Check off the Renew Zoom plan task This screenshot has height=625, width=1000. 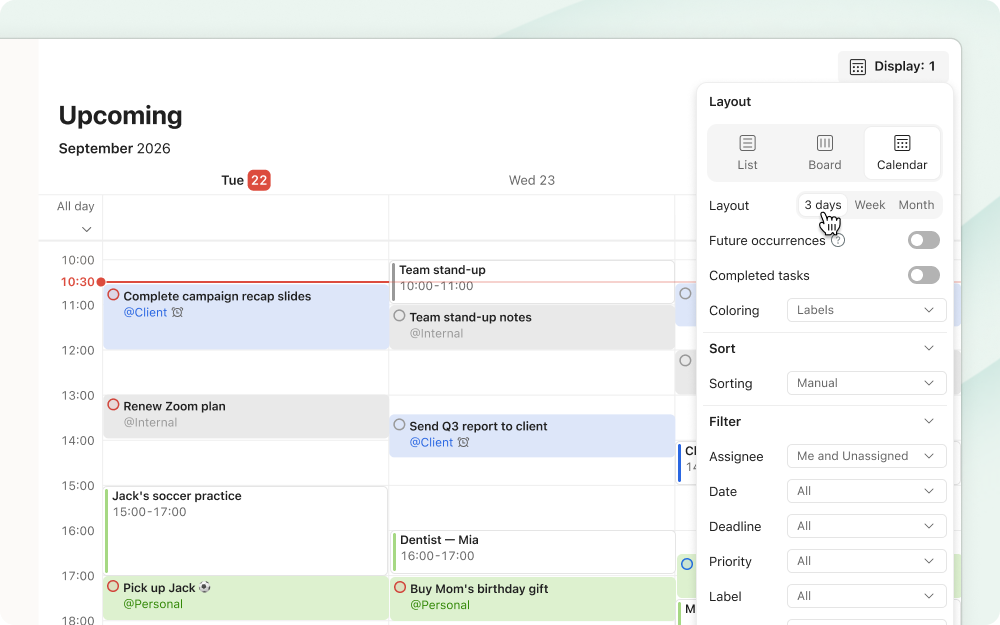[x=114, y=404]
